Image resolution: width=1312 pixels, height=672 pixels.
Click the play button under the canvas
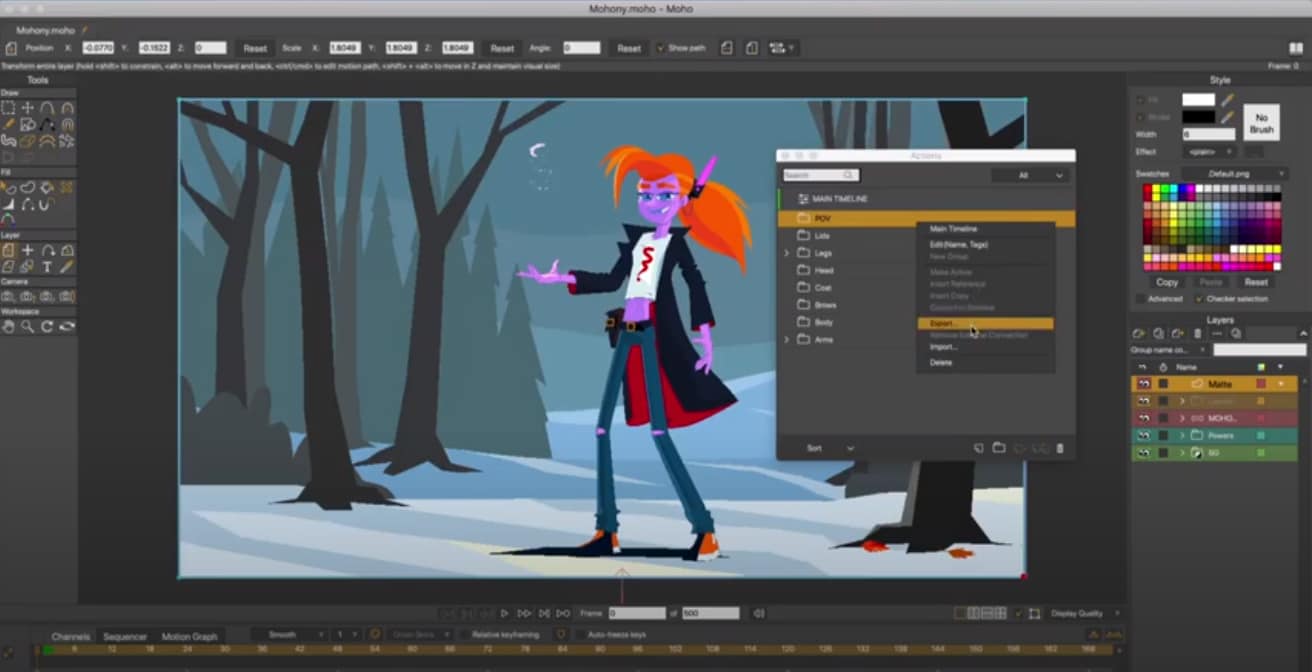coord(504,614)
